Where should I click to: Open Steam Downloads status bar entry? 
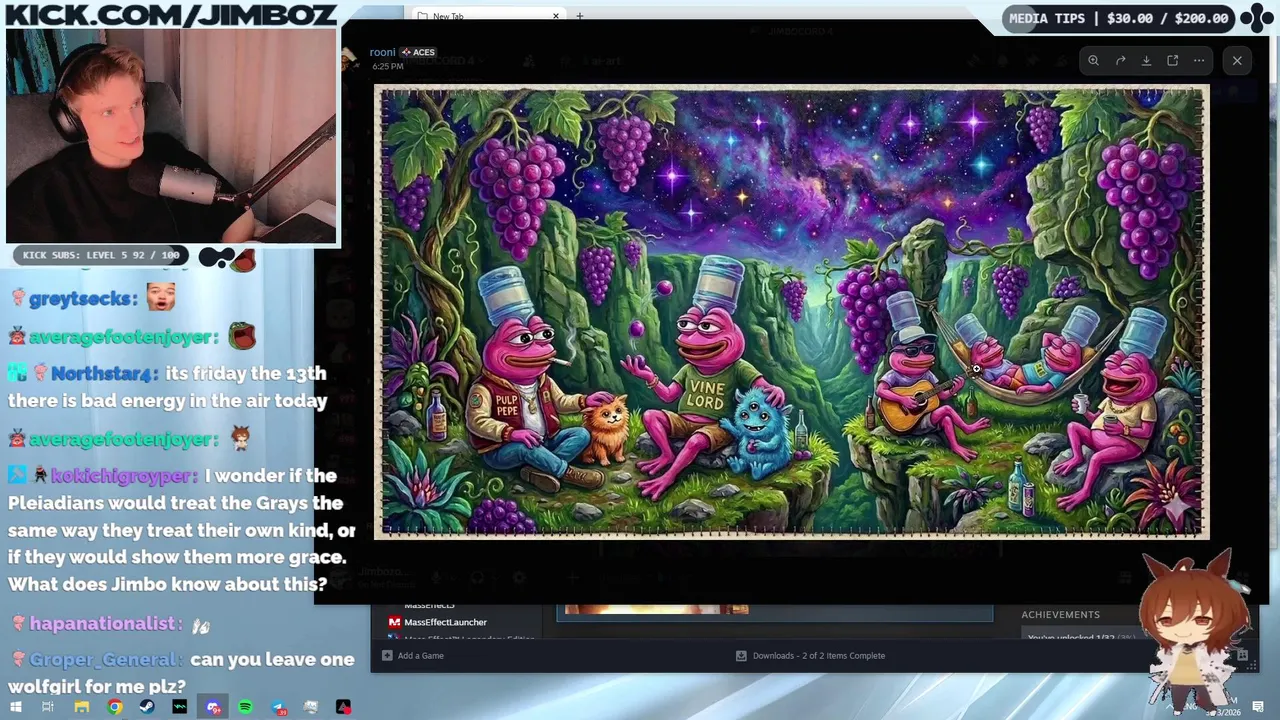810,656
